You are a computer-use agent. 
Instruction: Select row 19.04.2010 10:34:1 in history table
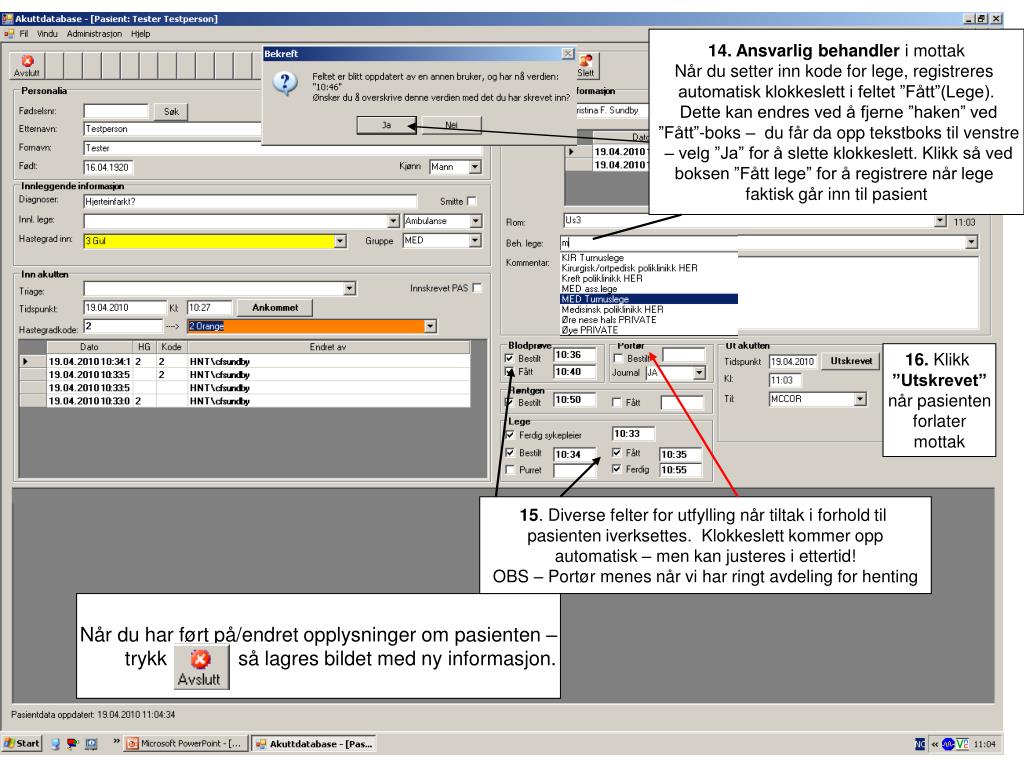(245, 361)
